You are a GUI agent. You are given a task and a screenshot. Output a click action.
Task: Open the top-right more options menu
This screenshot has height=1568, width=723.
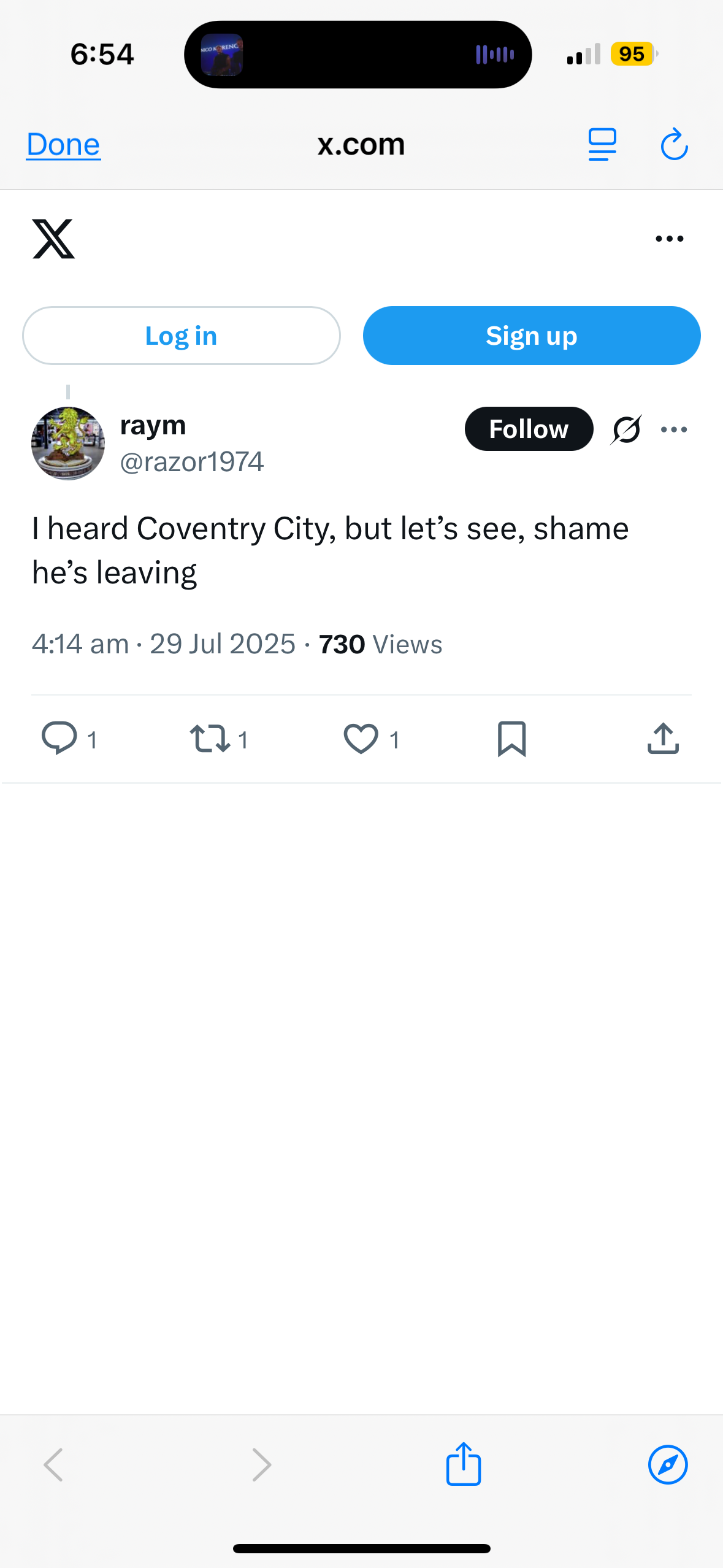669,239
